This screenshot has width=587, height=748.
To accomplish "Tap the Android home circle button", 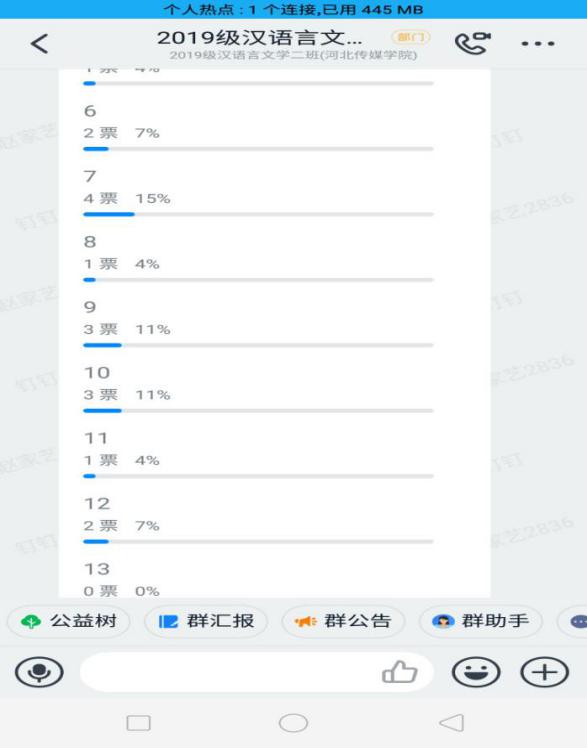I will point(293,723).
